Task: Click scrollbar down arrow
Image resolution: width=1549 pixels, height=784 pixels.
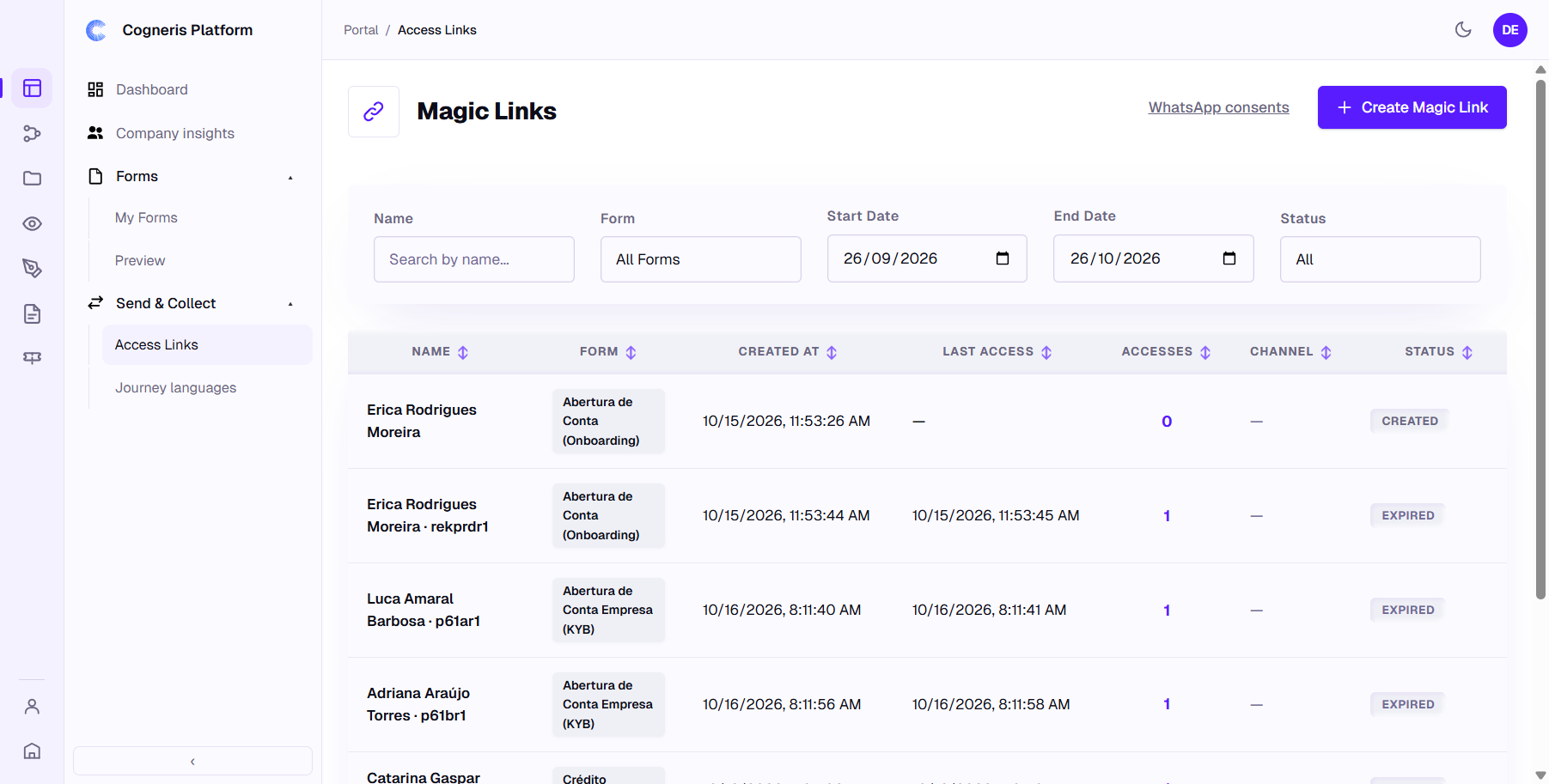Action: pyautogui.click(x=1540, y=775)
